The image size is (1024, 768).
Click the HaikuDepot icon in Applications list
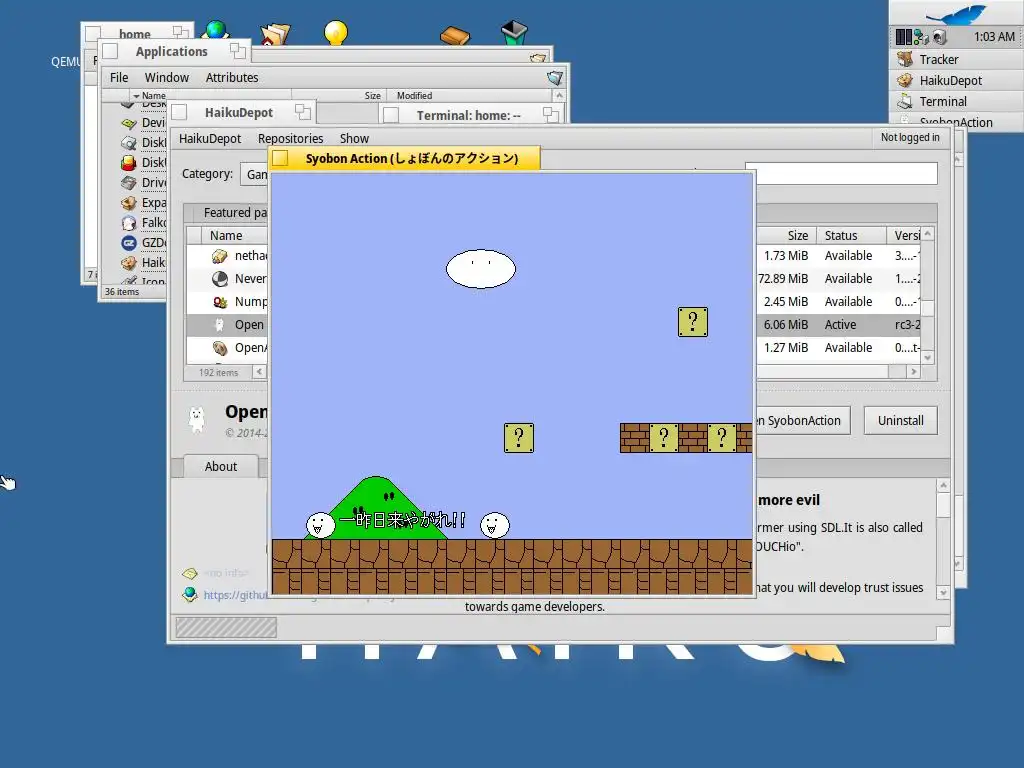tap(129, 263)
